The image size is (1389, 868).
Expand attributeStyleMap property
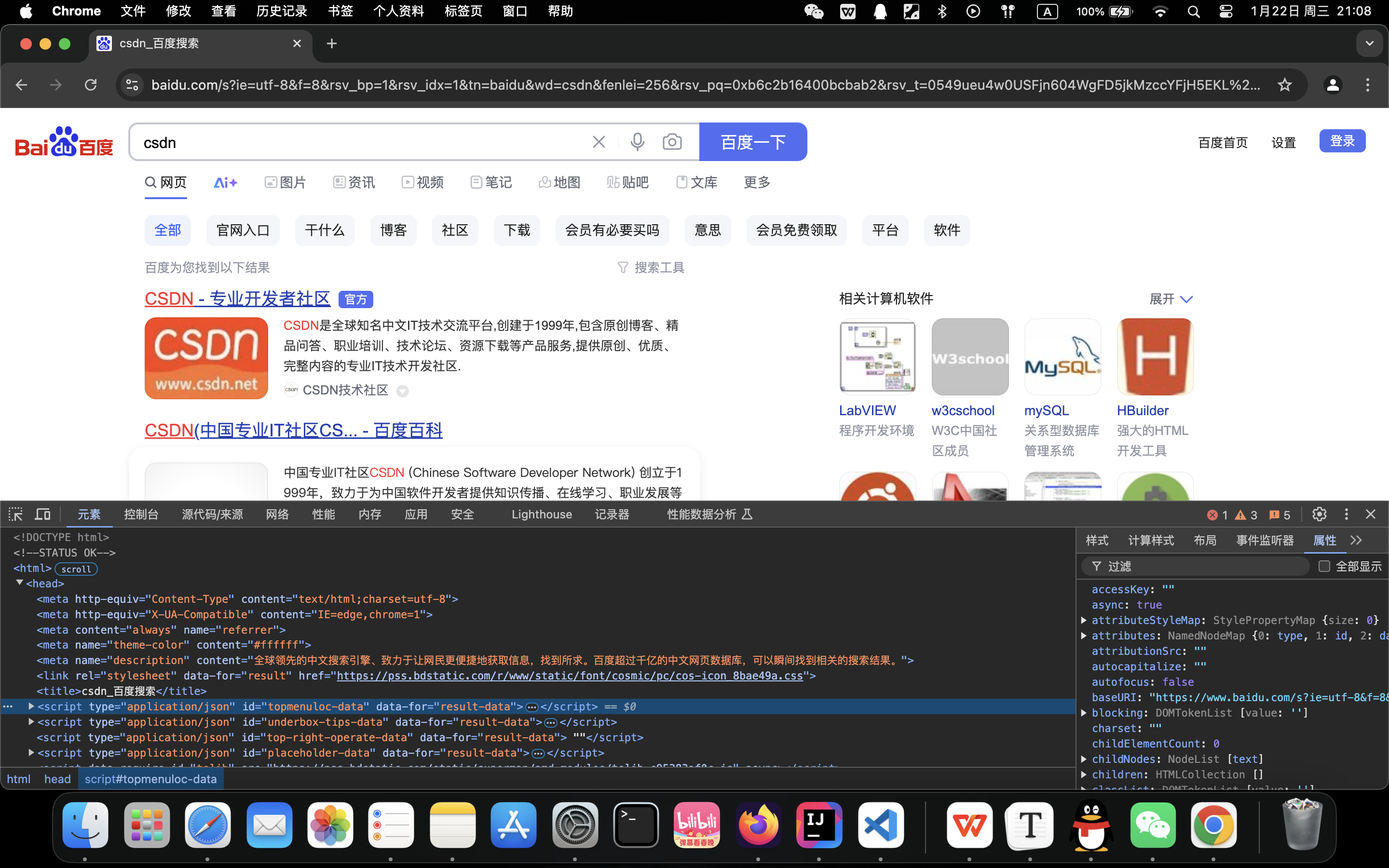coord(1084,620)
